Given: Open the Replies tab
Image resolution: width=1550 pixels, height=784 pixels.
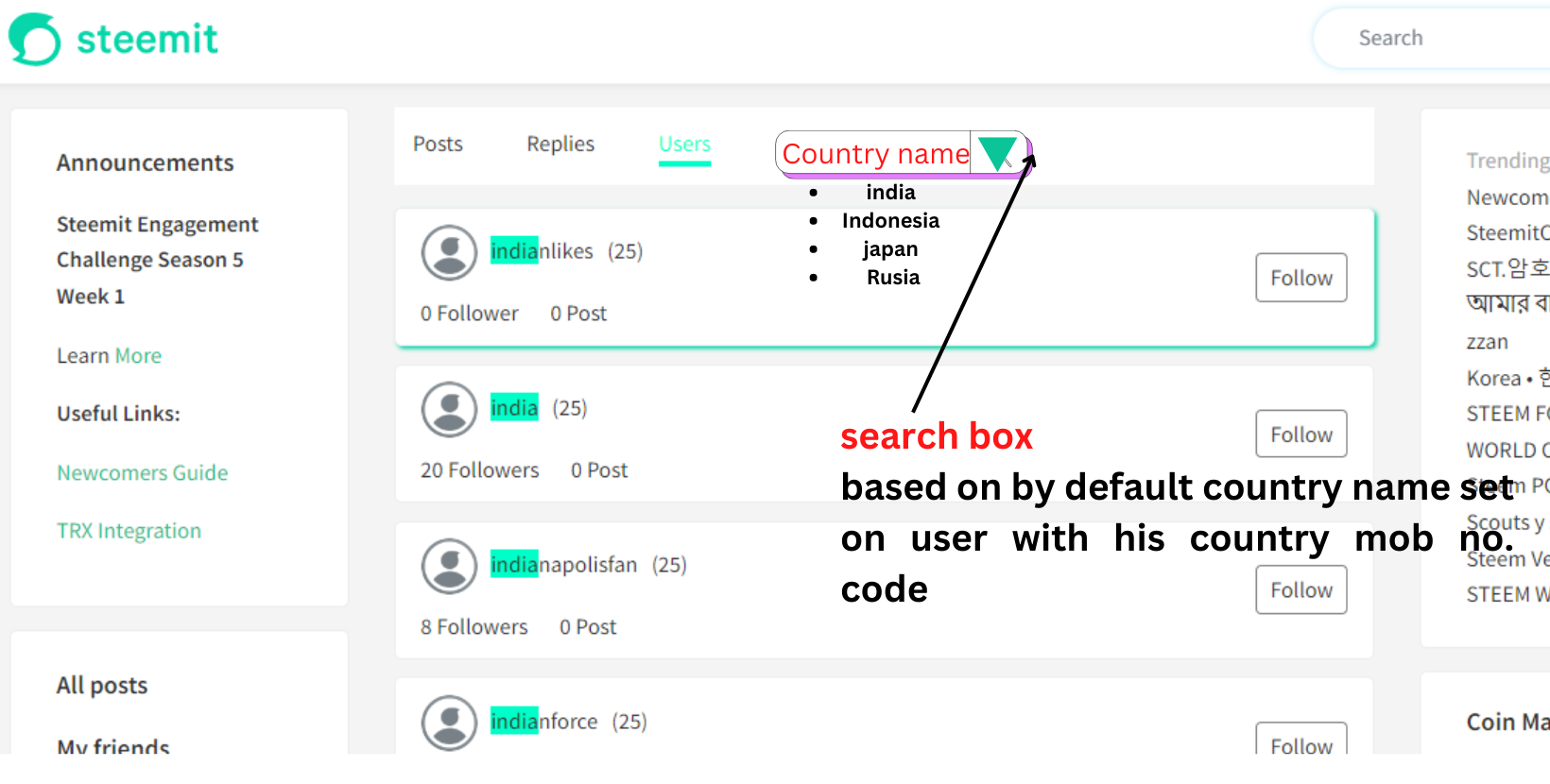Looking at the screenshot, I should tap(560, 145).
